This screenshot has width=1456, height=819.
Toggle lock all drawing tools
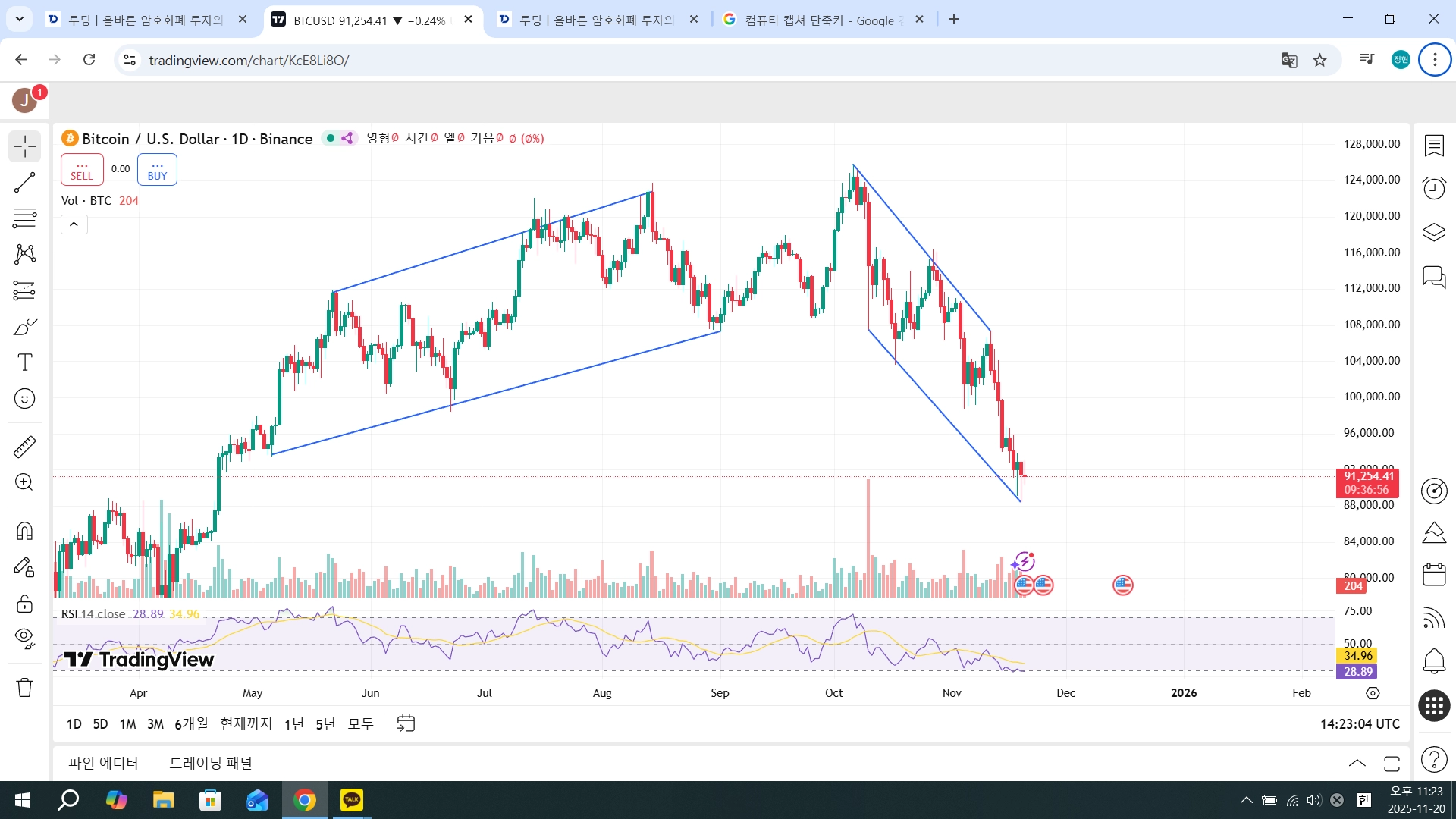[x=24, y=604]
